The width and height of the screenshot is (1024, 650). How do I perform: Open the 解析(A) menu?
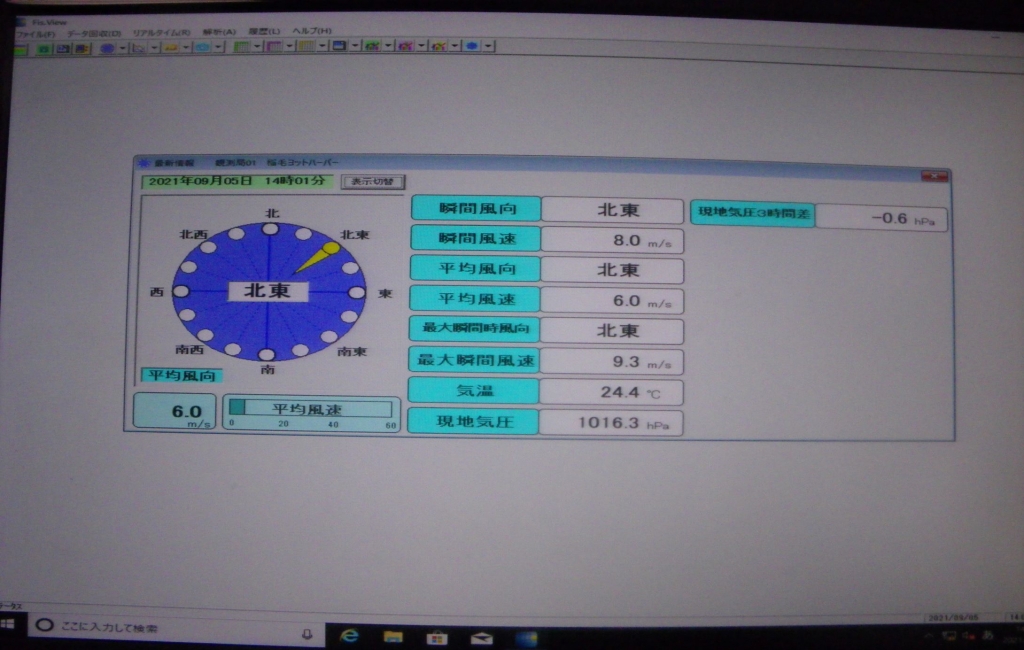[x=219, y=32]
